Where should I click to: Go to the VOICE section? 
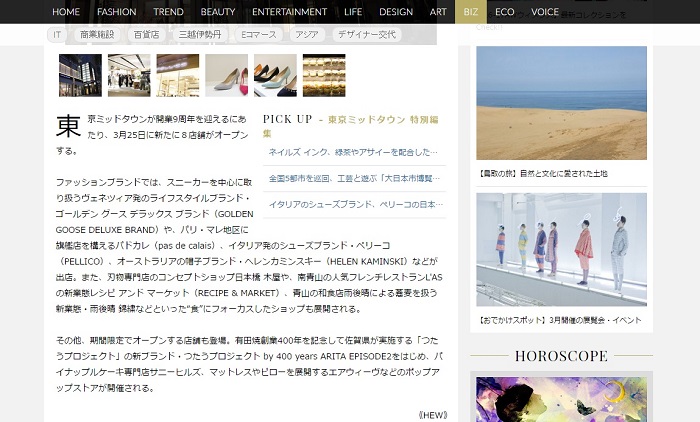point(545,12)
